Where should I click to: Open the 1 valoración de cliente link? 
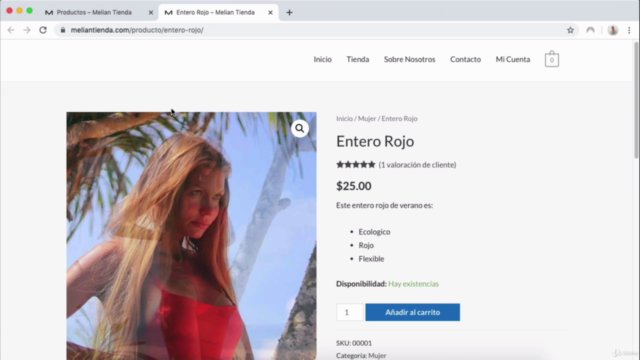(417, 164)
